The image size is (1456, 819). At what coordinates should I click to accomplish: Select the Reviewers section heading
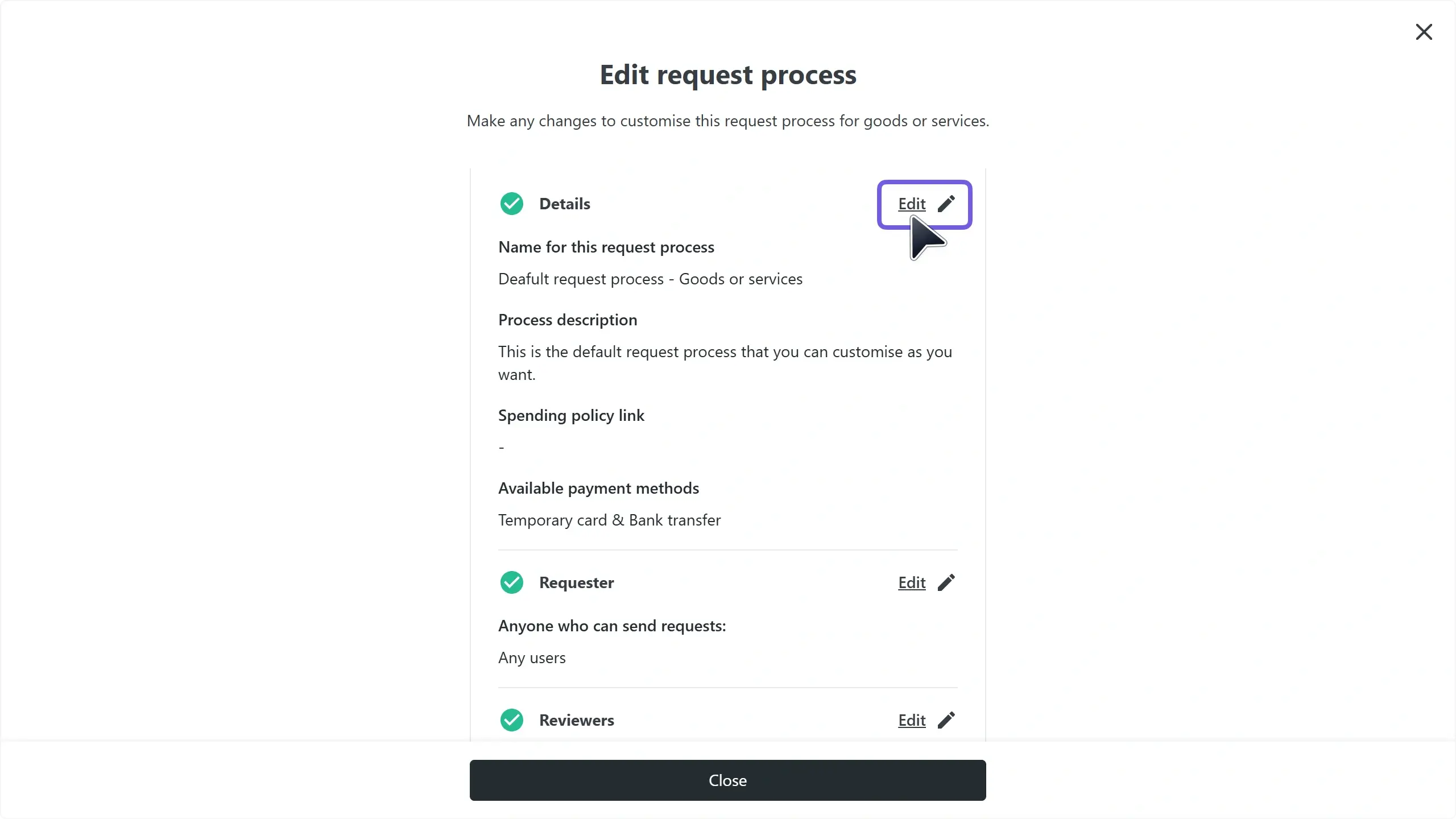click(x=576, y=720)
